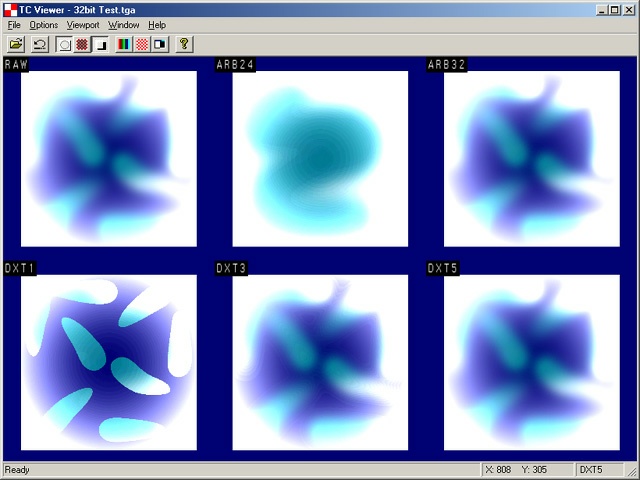
Task: Click the red-white checkerboard alpha icon
Action: 142,44
